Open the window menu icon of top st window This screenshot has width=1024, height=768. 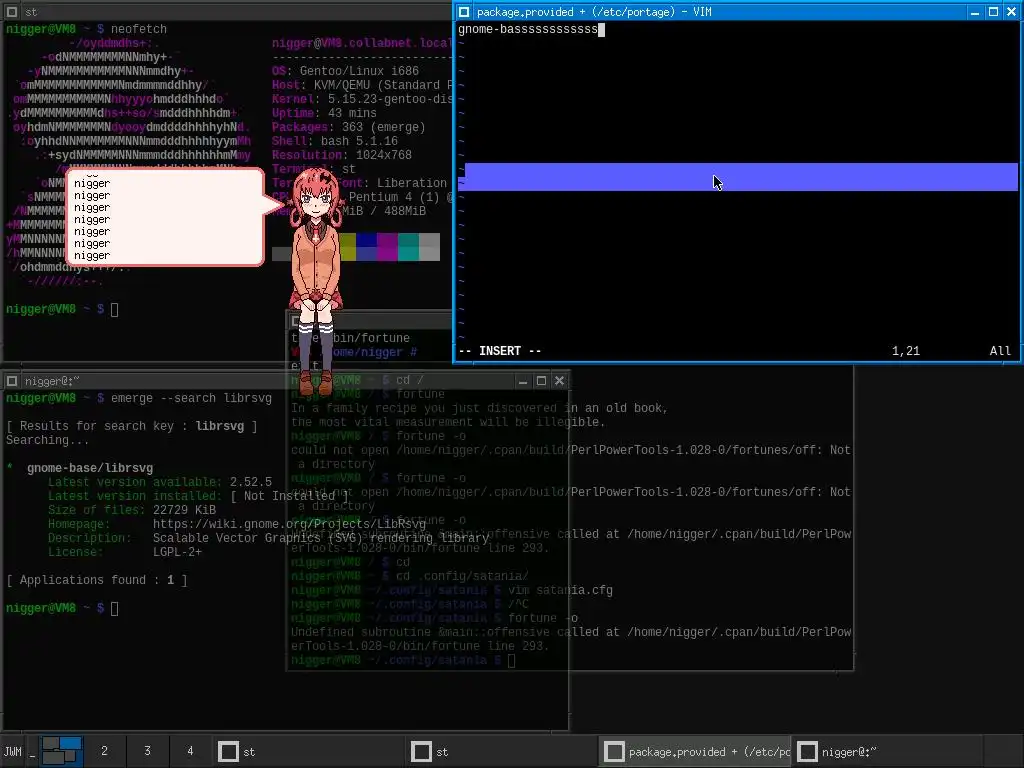[12, 12]
